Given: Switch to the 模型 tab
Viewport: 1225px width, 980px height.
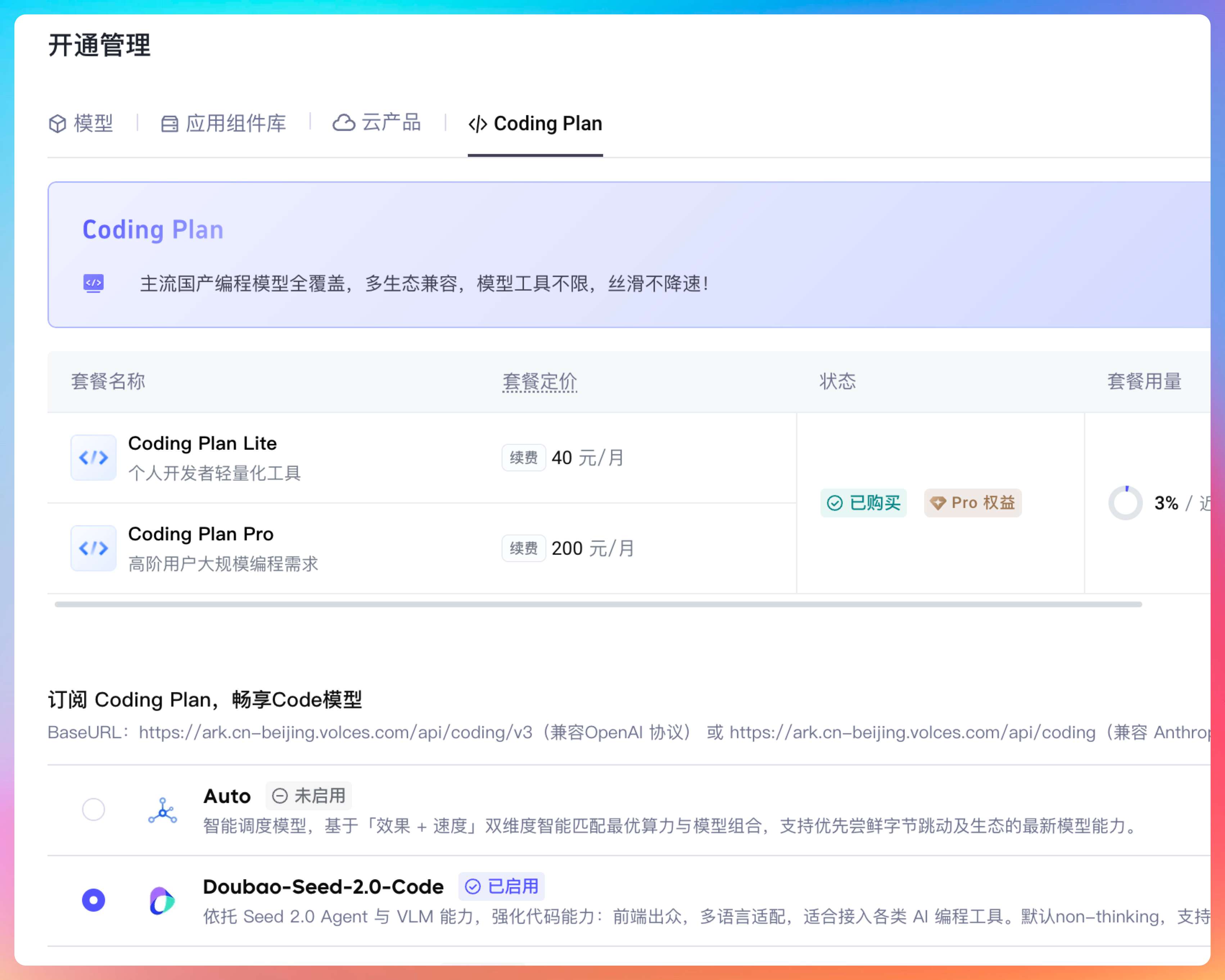Looking at the screenshot, I should 81,123.
